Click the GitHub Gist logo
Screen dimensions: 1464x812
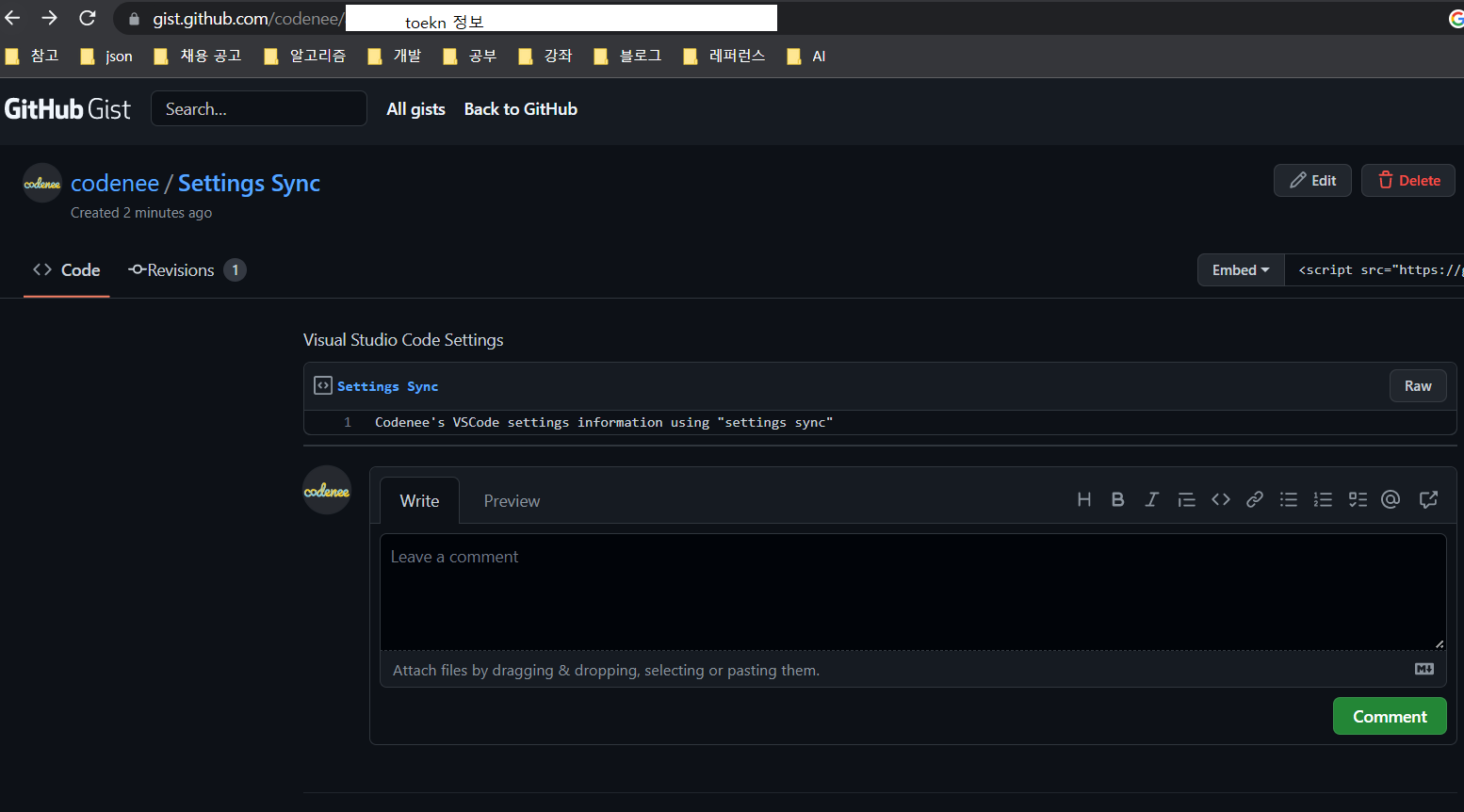coord(68,109)
